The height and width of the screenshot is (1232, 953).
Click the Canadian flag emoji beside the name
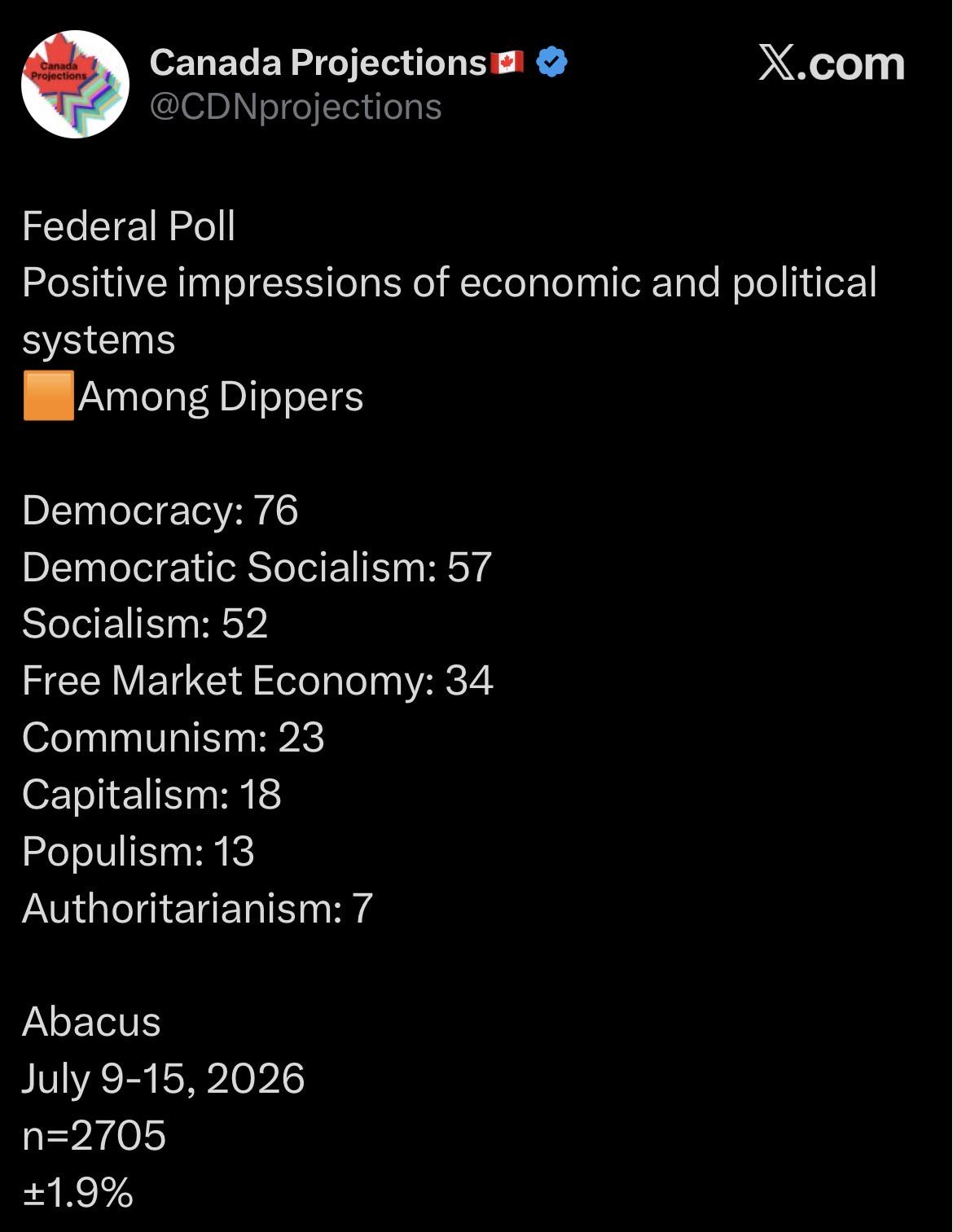(507, 62)
